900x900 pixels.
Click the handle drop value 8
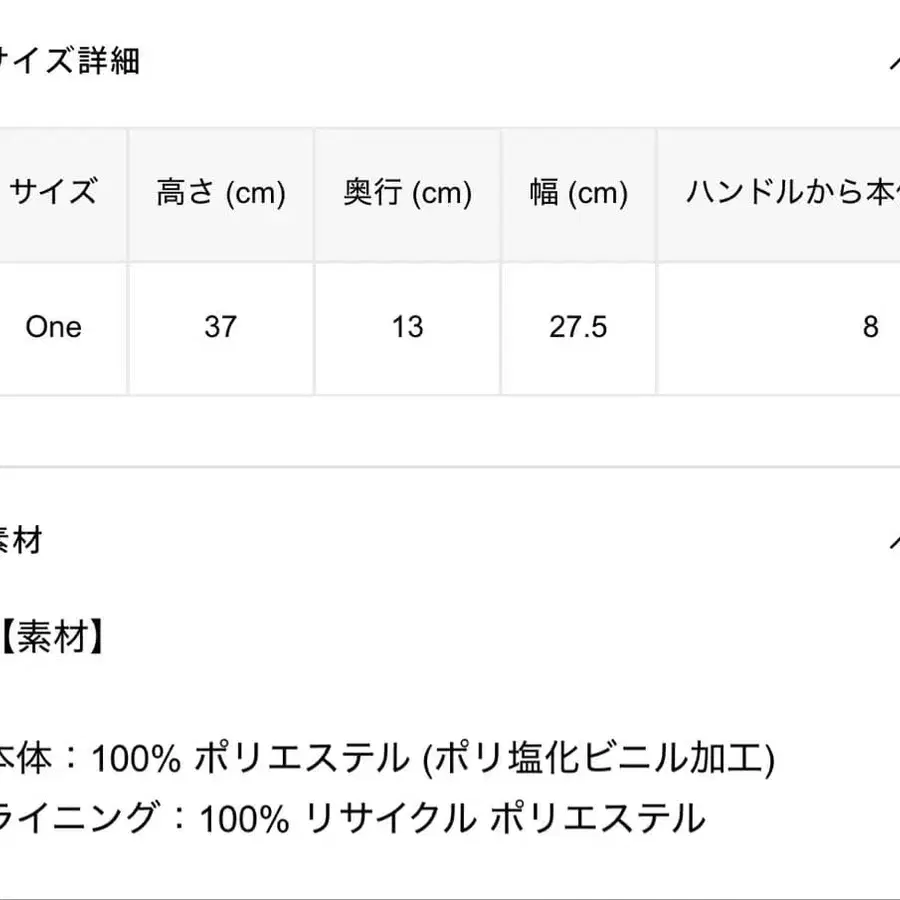[x=870, y=327]
